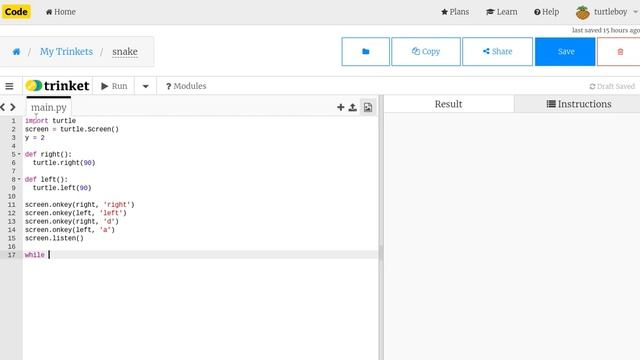The width and height of the screenshot is (640, 360).
Task: Click the editor/result pane divider handle
Action: pyautogui.click(x=381, y=252)
